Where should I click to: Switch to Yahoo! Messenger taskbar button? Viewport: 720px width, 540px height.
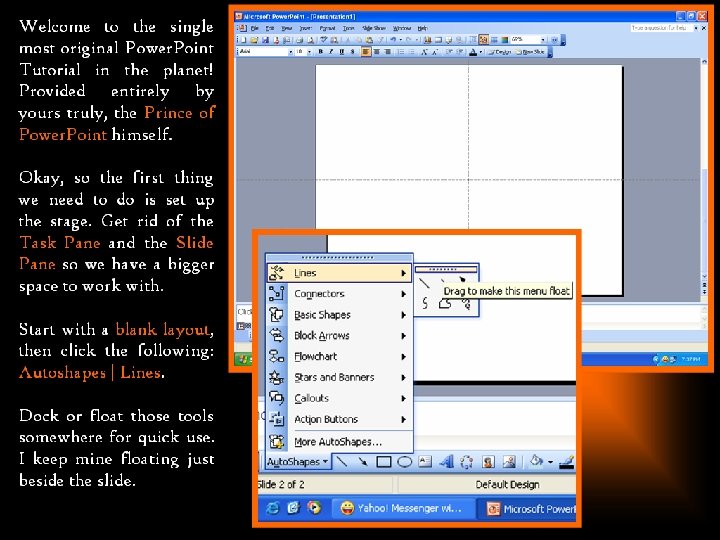point(402,508)
